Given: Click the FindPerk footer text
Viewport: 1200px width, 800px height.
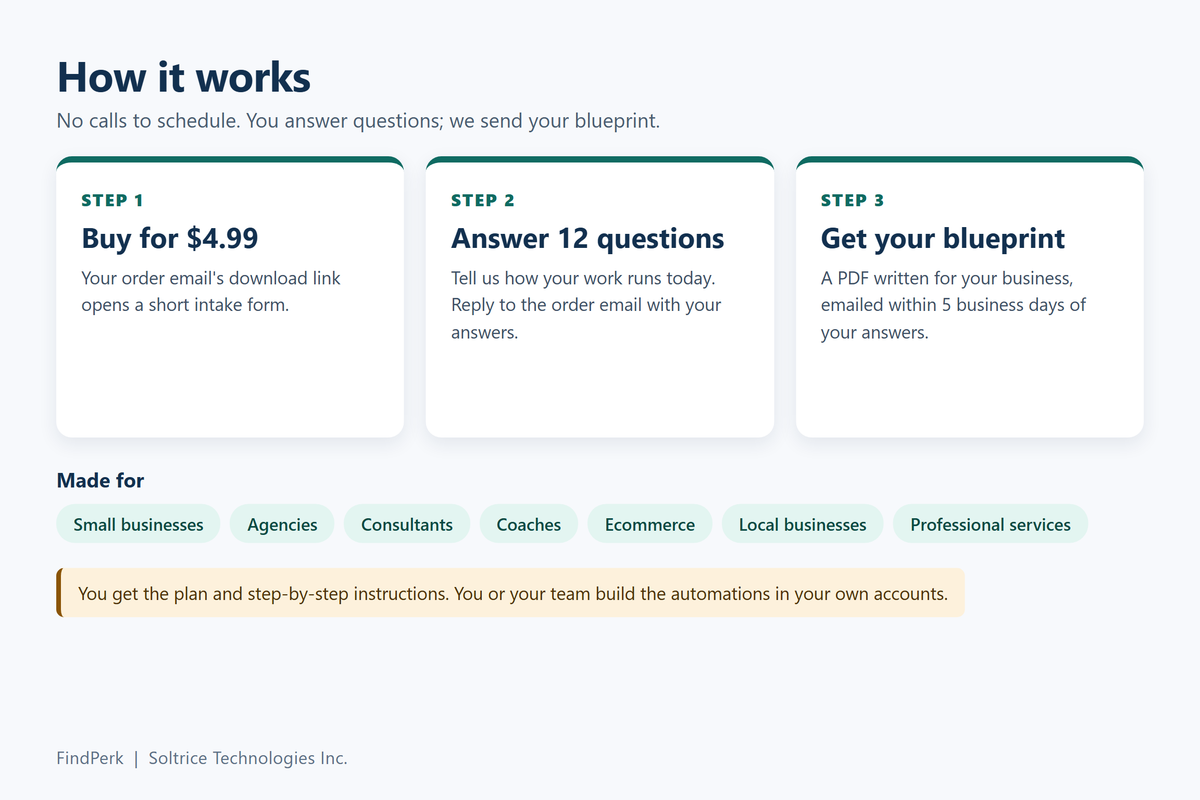Looking at the screenshot, I should (x=90, y=758).
